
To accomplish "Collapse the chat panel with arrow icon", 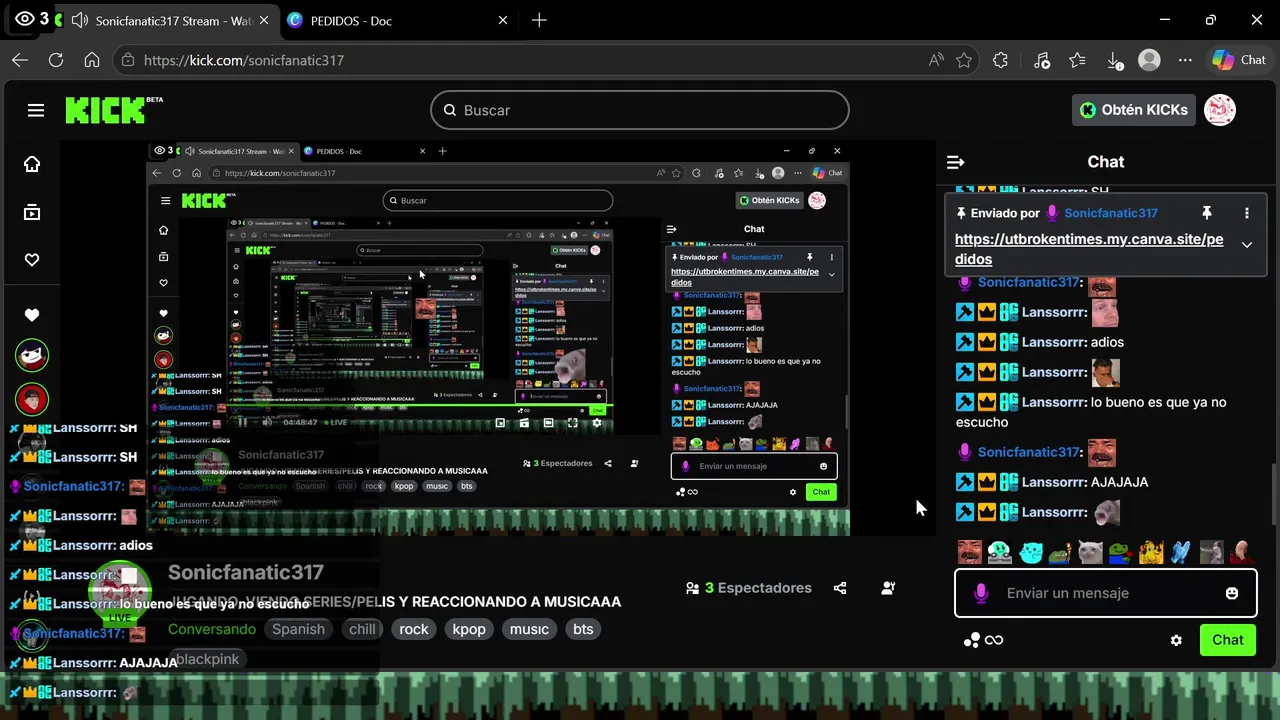I will (955, 162).
